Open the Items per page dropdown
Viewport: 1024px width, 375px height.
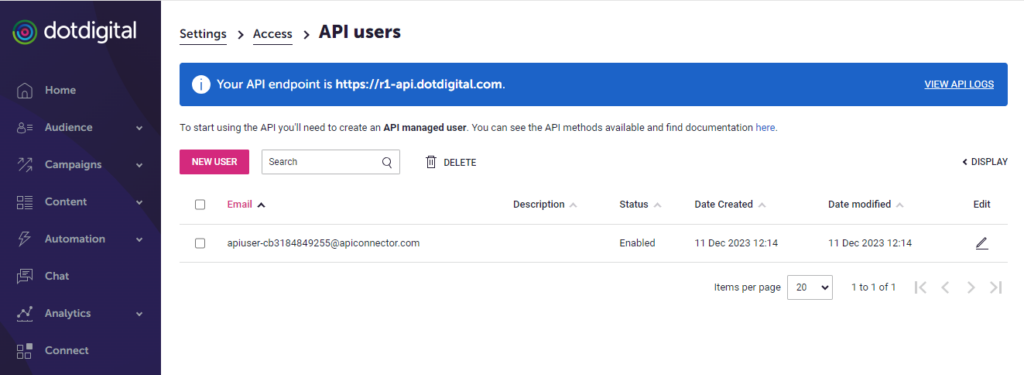point(810,287)
